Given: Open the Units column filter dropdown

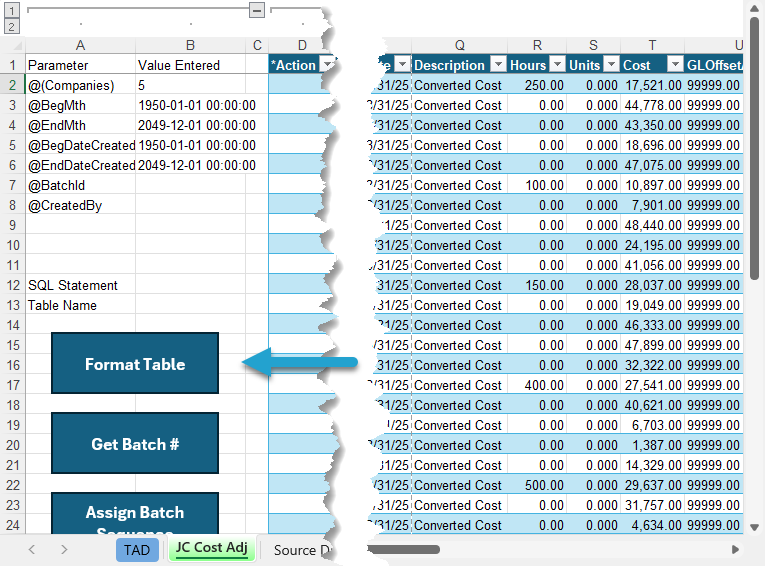Looking at the screenshot, I should coord(611,64).
